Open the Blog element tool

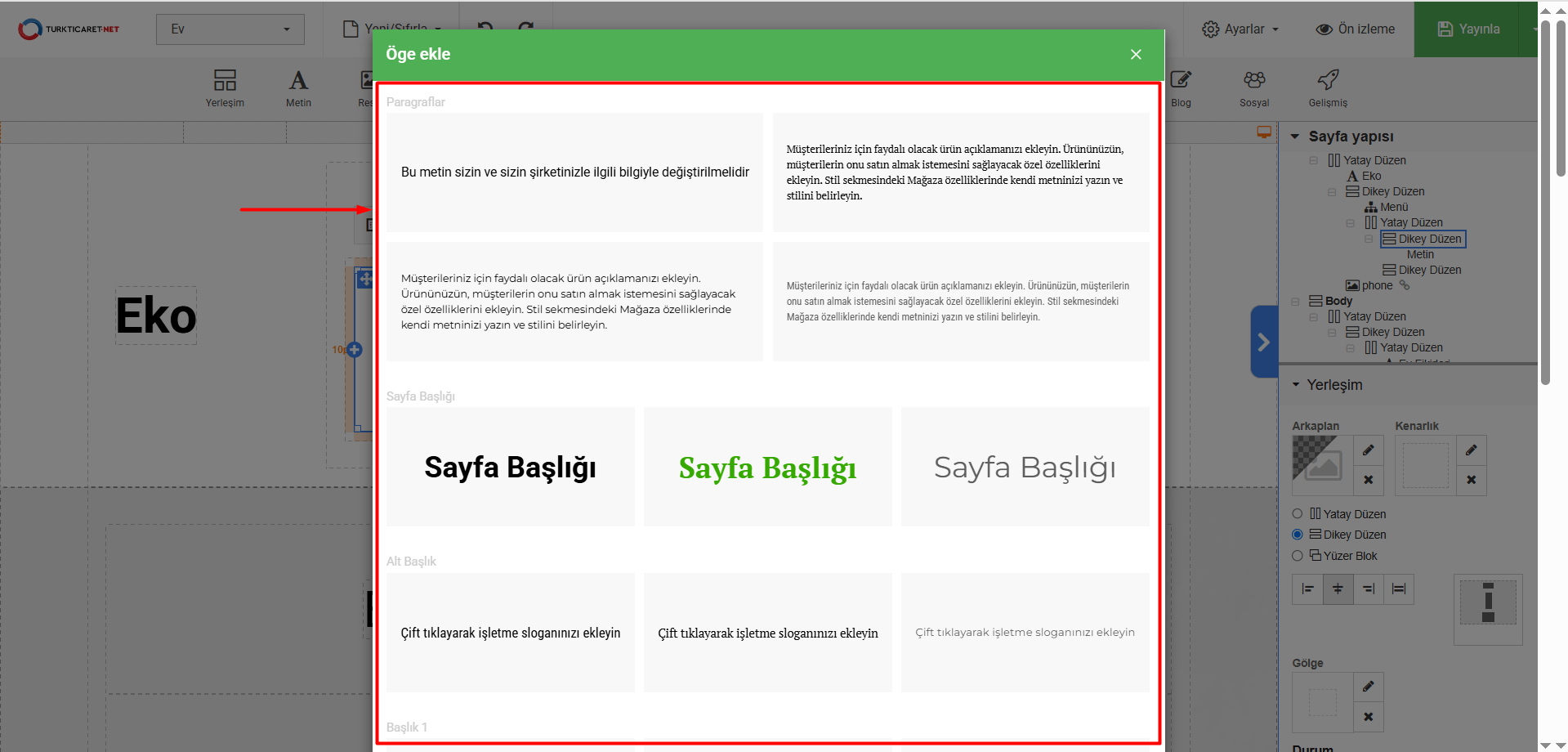[x=1181, y=88]
